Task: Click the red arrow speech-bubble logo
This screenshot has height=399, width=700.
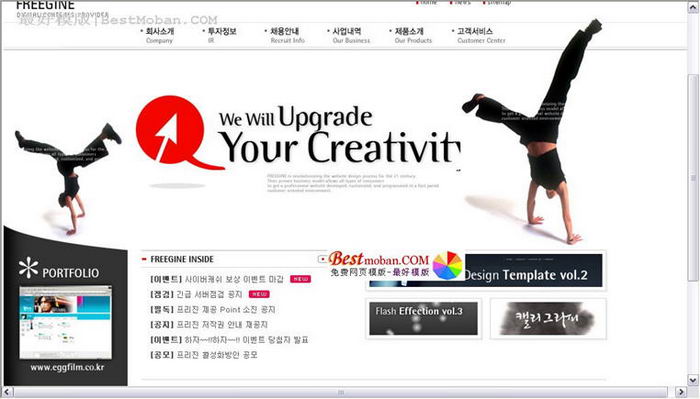Action: [174, 133]
